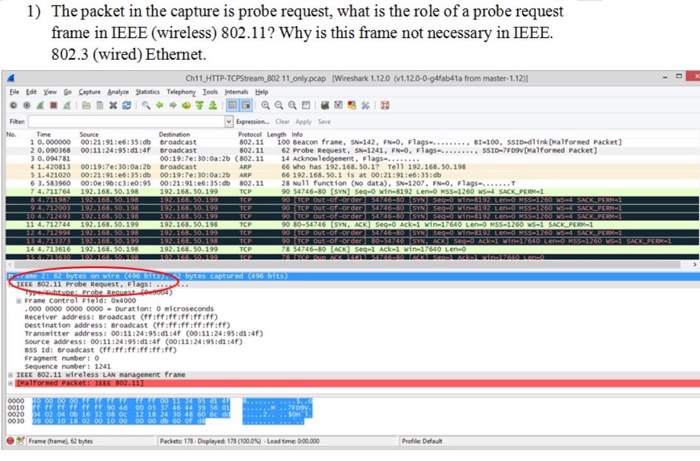Open the Telephony menu
The height and width of the screenshot is (461, 700).
point(181,92)
